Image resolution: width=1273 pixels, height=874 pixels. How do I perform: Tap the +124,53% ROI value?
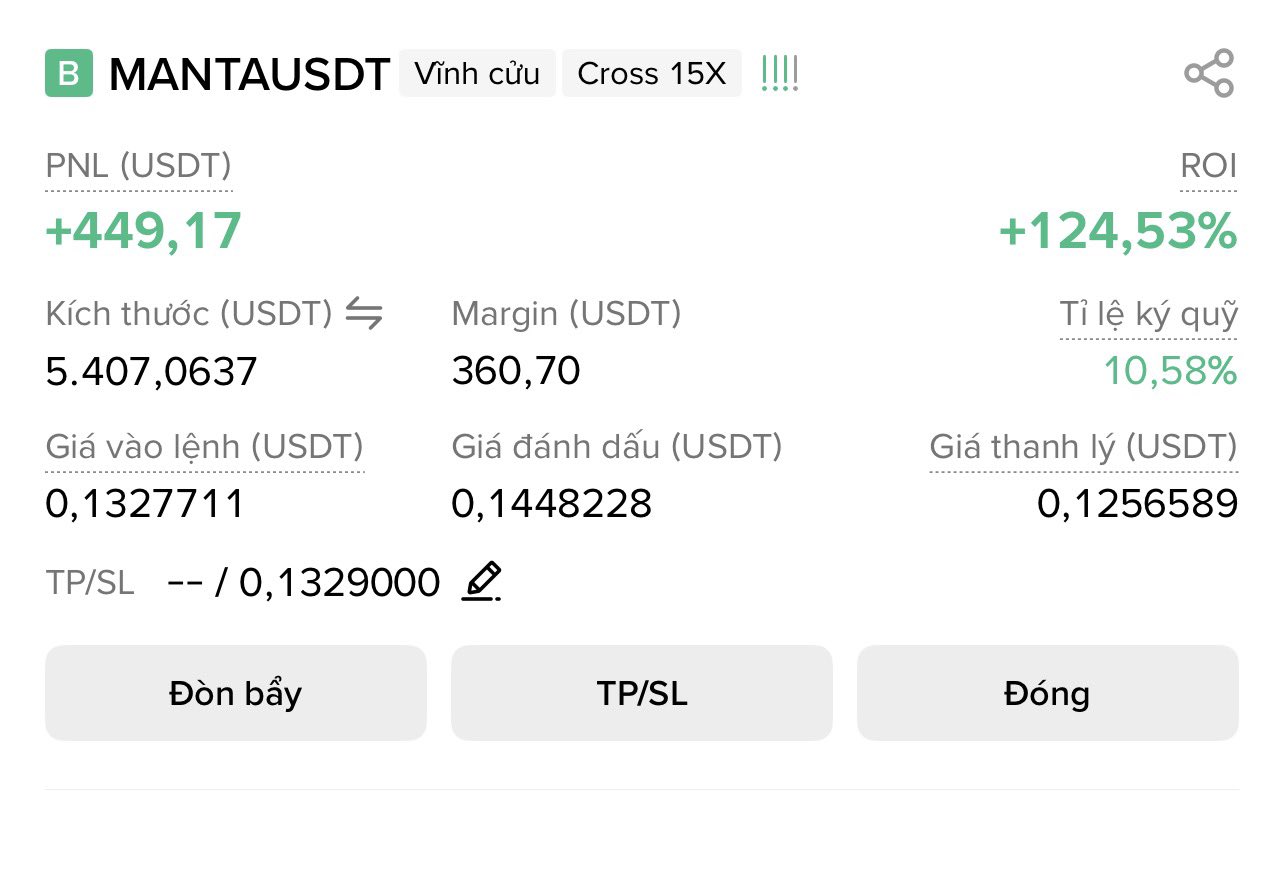click(1117, 231)
